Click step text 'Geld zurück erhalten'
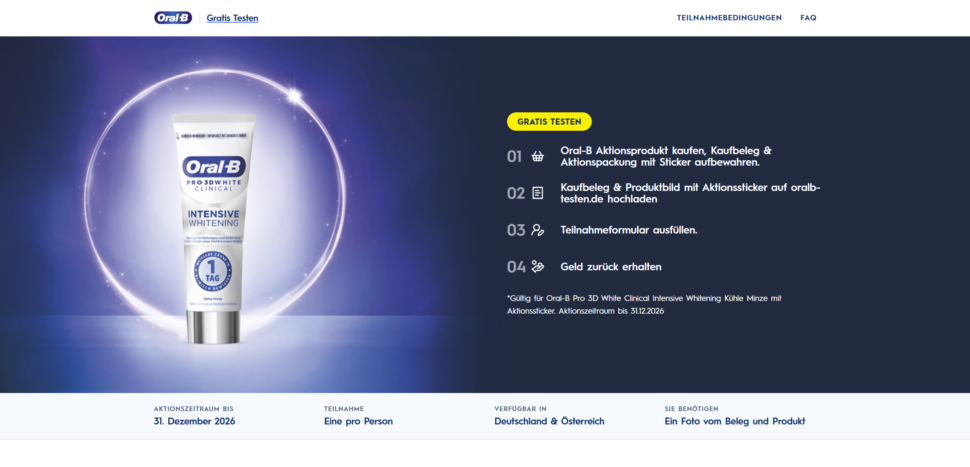 tap(611, 267)
